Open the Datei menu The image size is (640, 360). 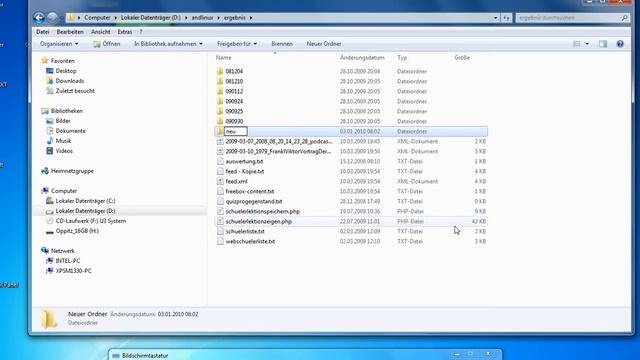(42, 31)
